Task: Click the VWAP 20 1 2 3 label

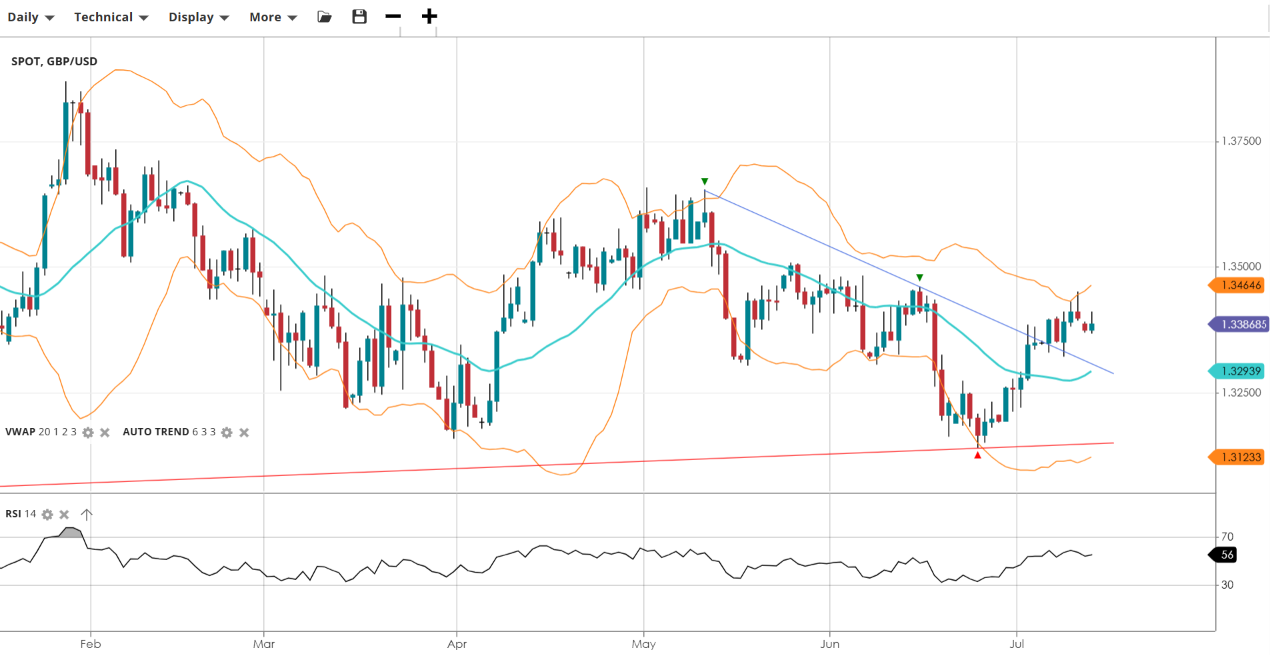Action: pos(40,432)
